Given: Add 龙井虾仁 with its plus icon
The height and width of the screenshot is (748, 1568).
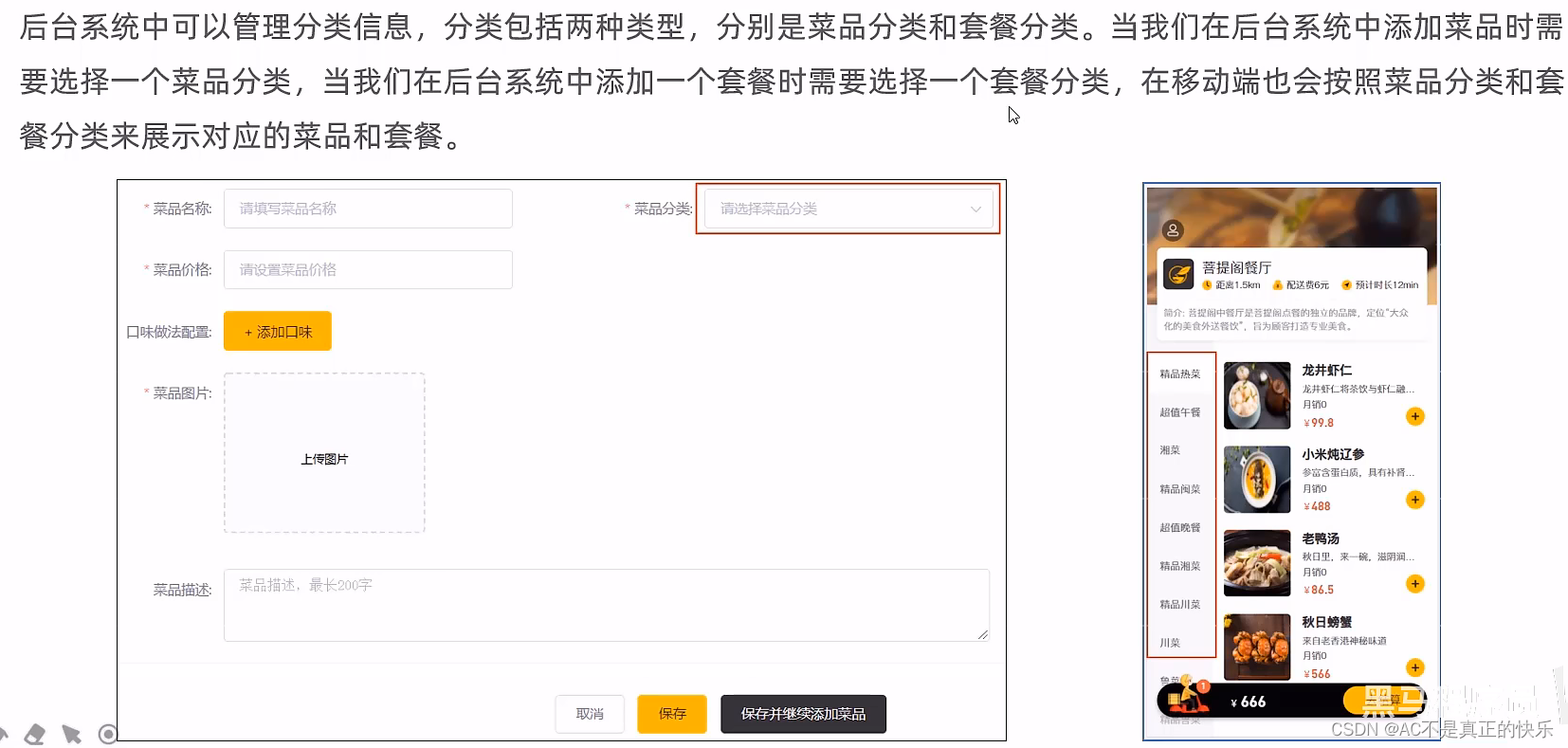Looking at the screenshot, I should [1414, 416].
